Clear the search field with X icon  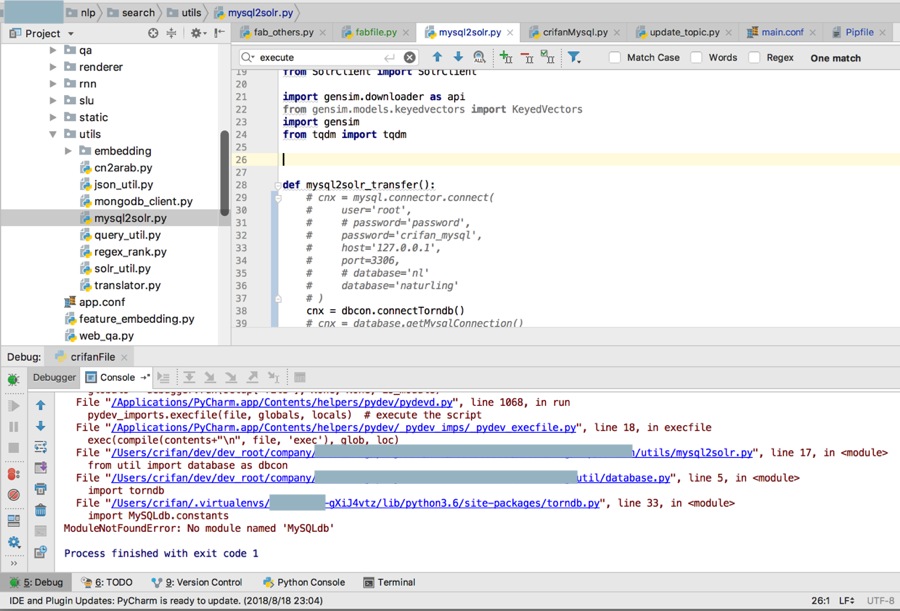[410, 58]
